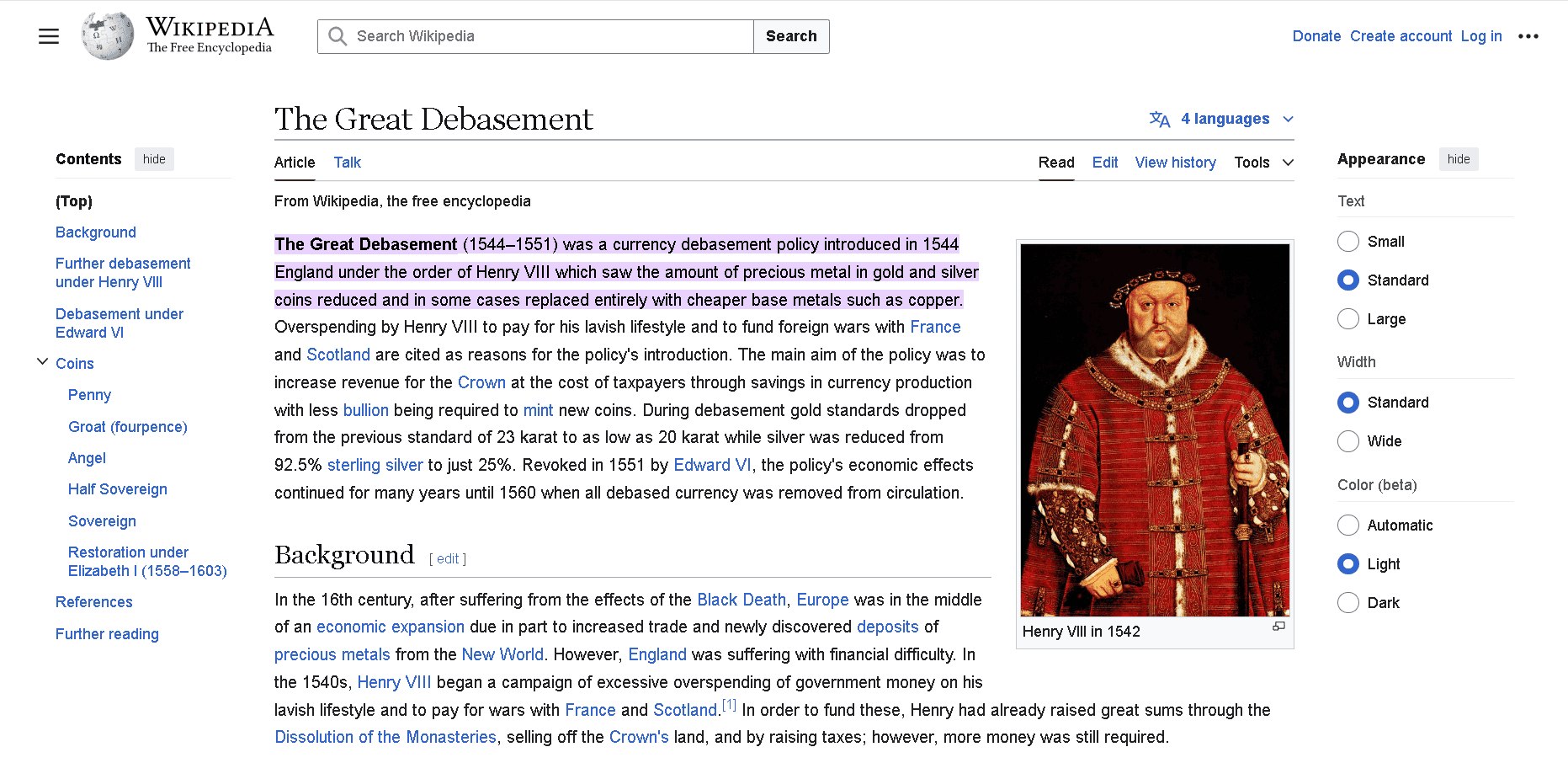Open footnote reference [1]
The height and width of the screenshot is (763, 1568).
(x=729, y=705)
